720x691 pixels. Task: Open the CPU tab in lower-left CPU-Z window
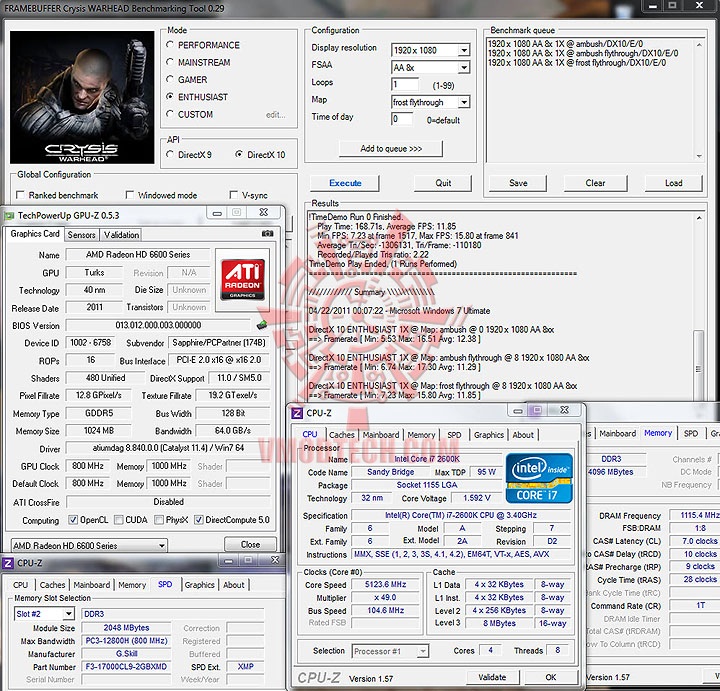pos(20,585)
